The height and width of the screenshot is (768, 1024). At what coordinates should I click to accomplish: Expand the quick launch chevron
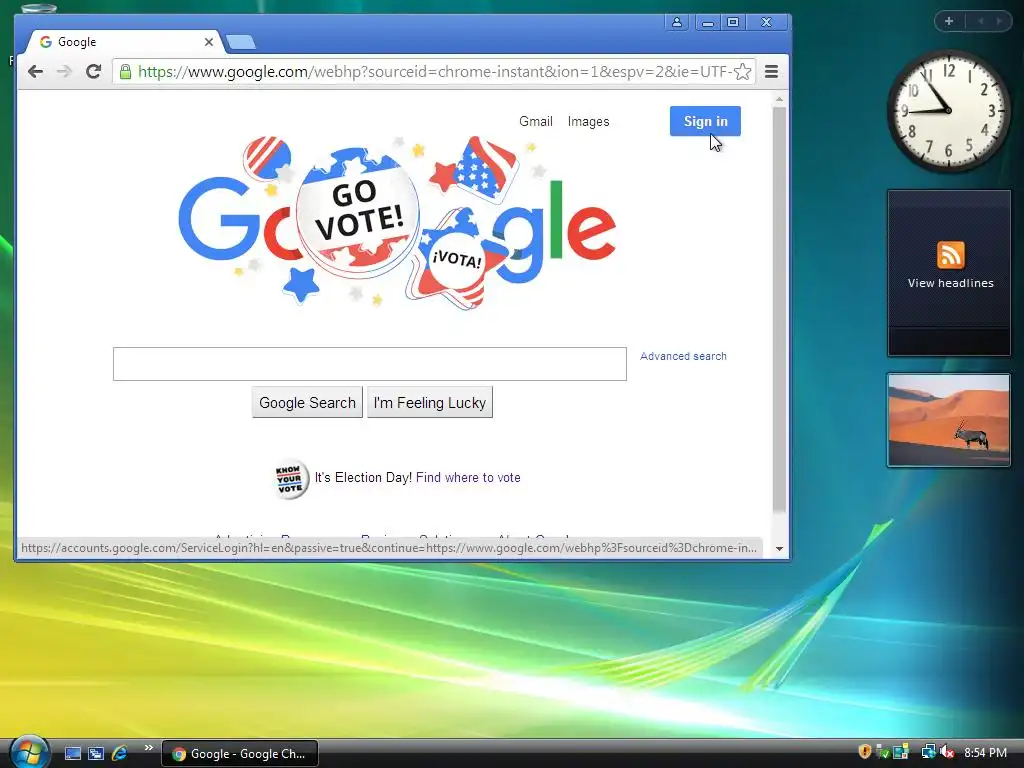pyautogui.click(x=149, y=748)
